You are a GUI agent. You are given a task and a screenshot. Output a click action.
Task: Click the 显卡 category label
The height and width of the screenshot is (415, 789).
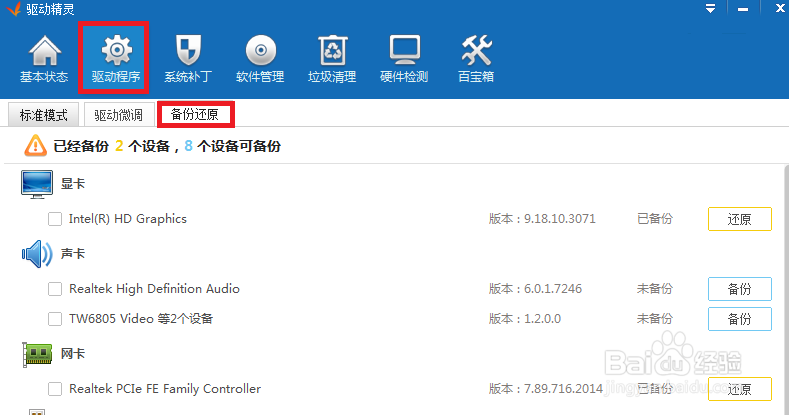[73, 184]
